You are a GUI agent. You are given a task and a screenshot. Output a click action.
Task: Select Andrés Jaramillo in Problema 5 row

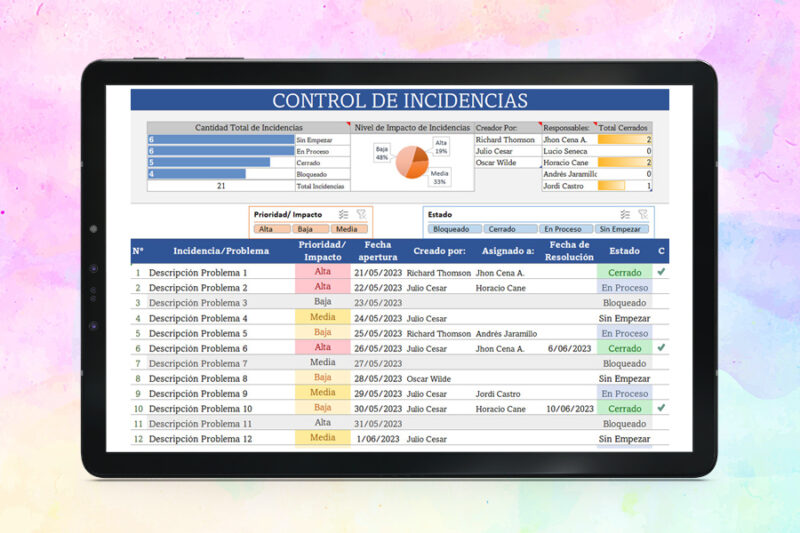point(506,334)
